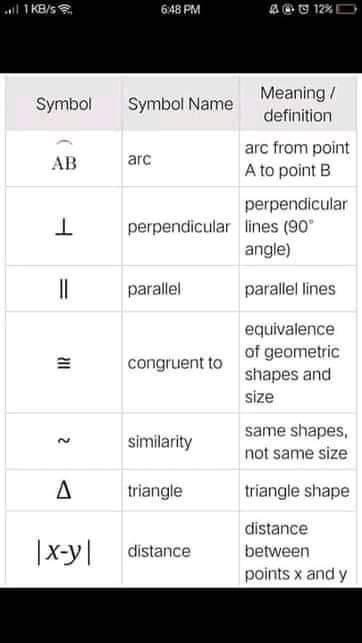Tap 'triangle shape' definition cell
The height and width of the screenshot is (643, 362).
click(297, 491)
